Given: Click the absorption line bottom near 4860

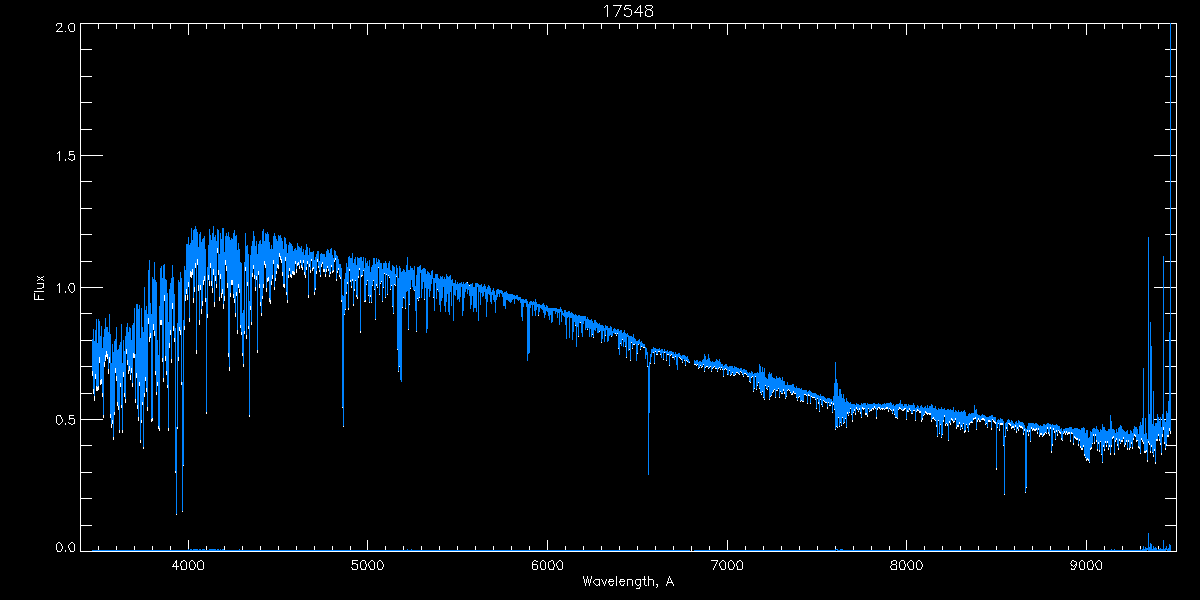Looking at the screenshot, I should coord(343,425).
